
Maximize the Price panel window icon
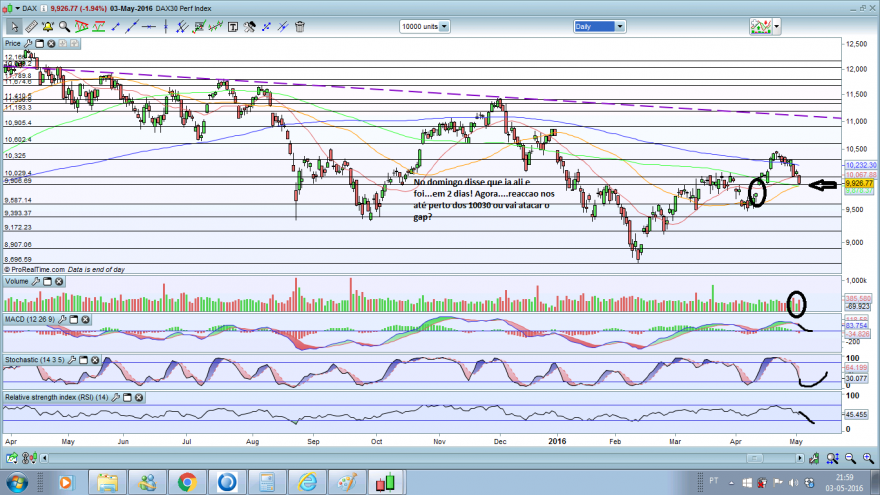click(39, 43)
